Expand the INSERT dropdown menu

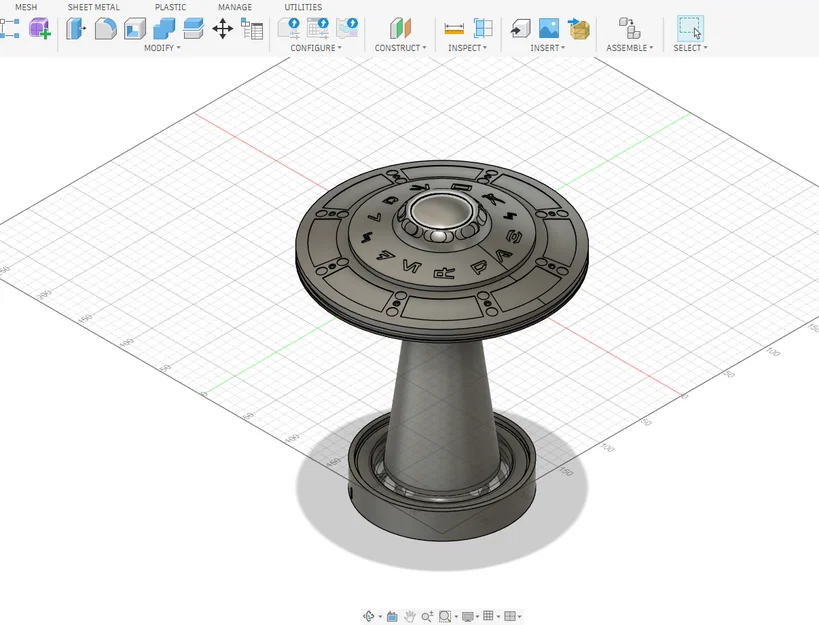coord(547,48)
